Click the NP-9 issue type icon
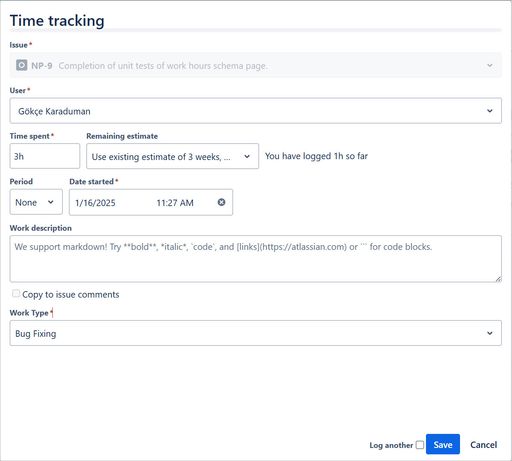 point(22,65)
